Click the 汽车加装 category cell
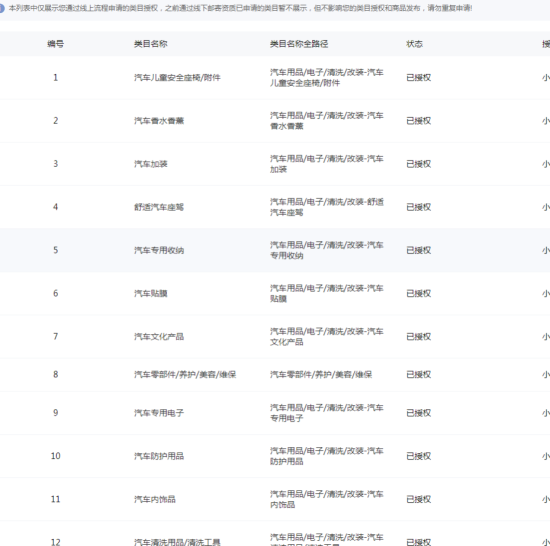Screen dimensions: 550x546 pyautogui.click(x=151, y=164)
